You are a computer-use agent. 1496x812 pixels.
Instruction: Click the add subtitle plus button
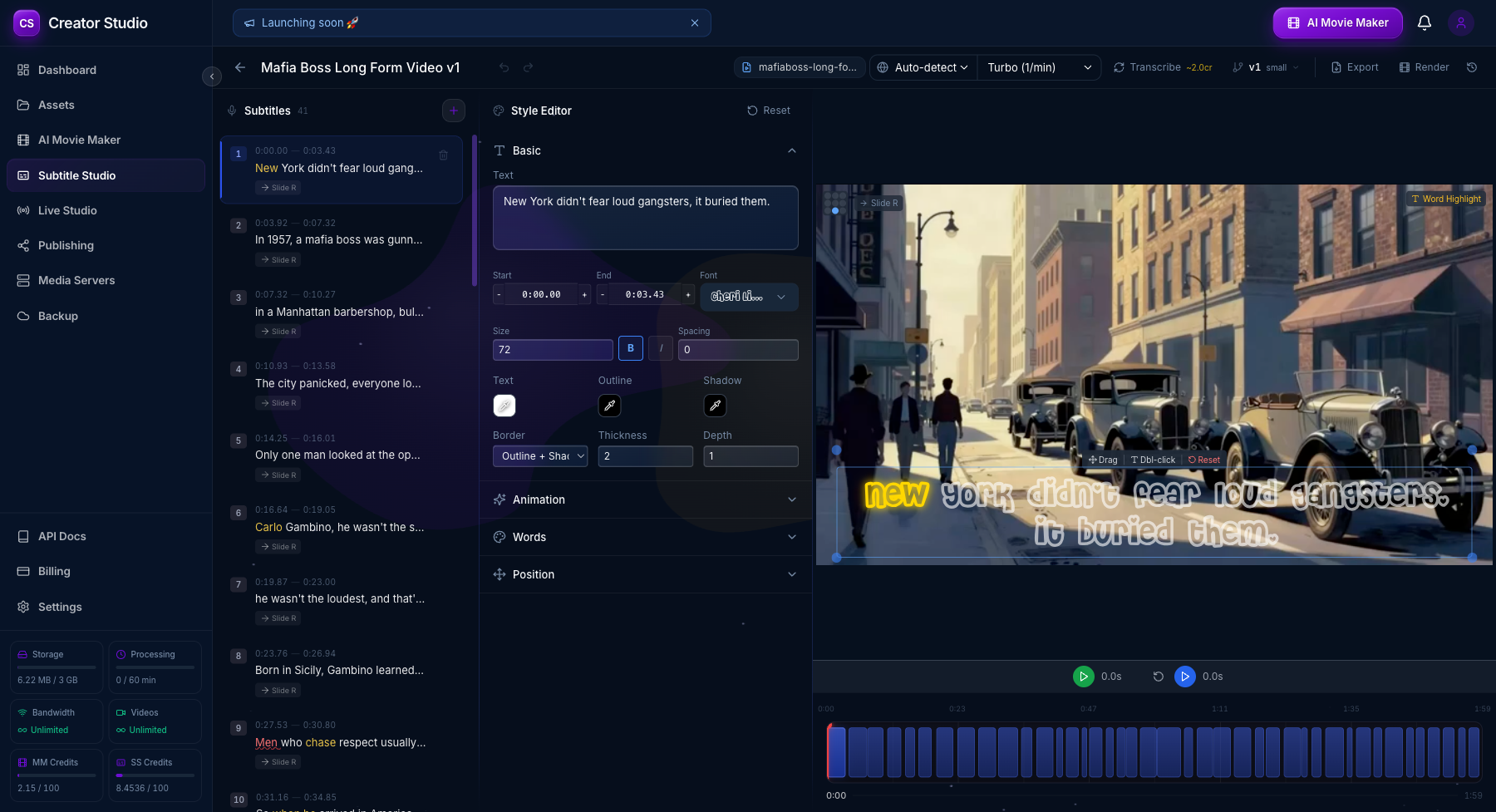click(x=453, y=110)
